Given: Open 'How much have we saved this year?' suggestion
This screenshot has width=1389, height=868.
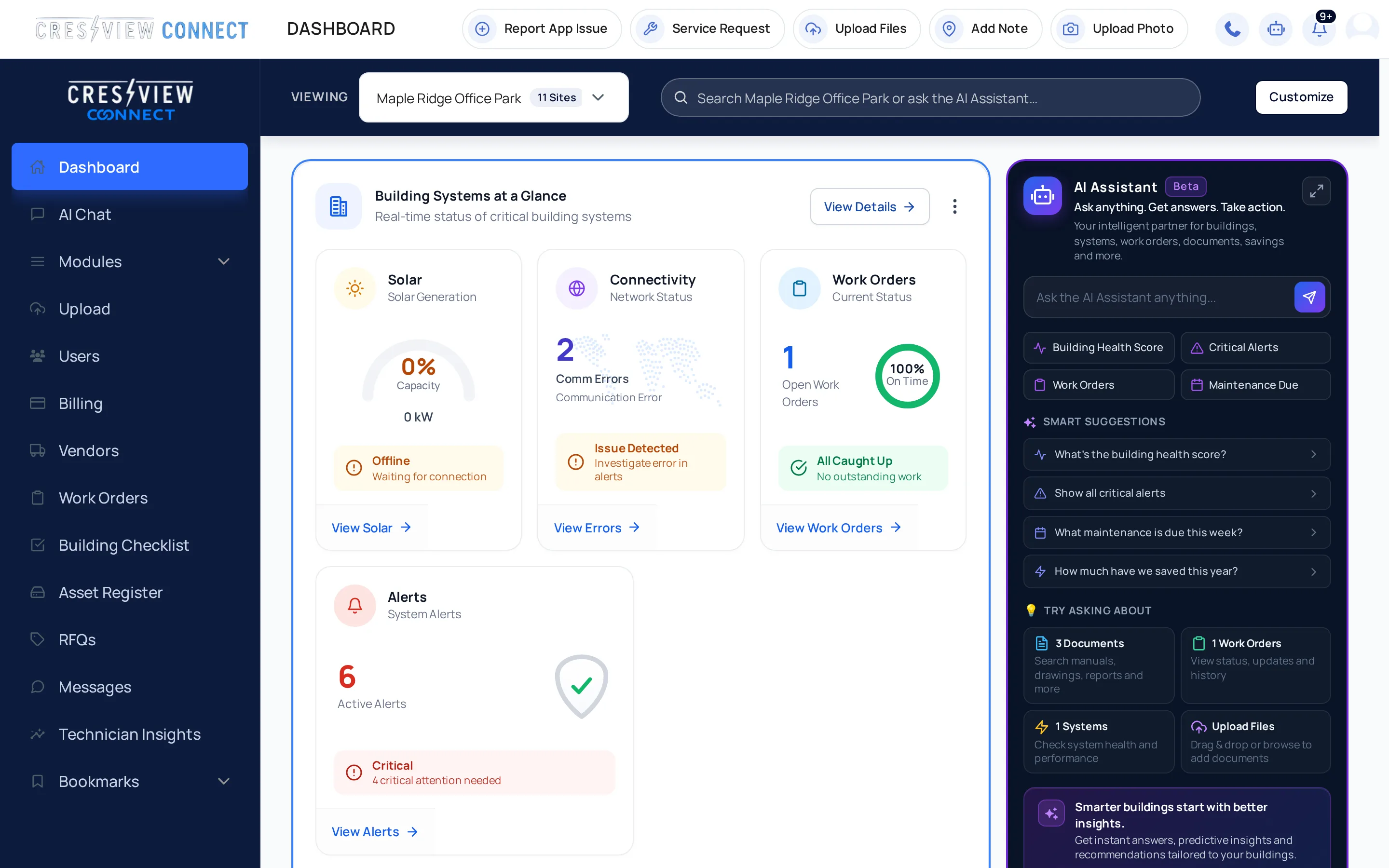Looking at the screenshot, I should pos(1177,571).
